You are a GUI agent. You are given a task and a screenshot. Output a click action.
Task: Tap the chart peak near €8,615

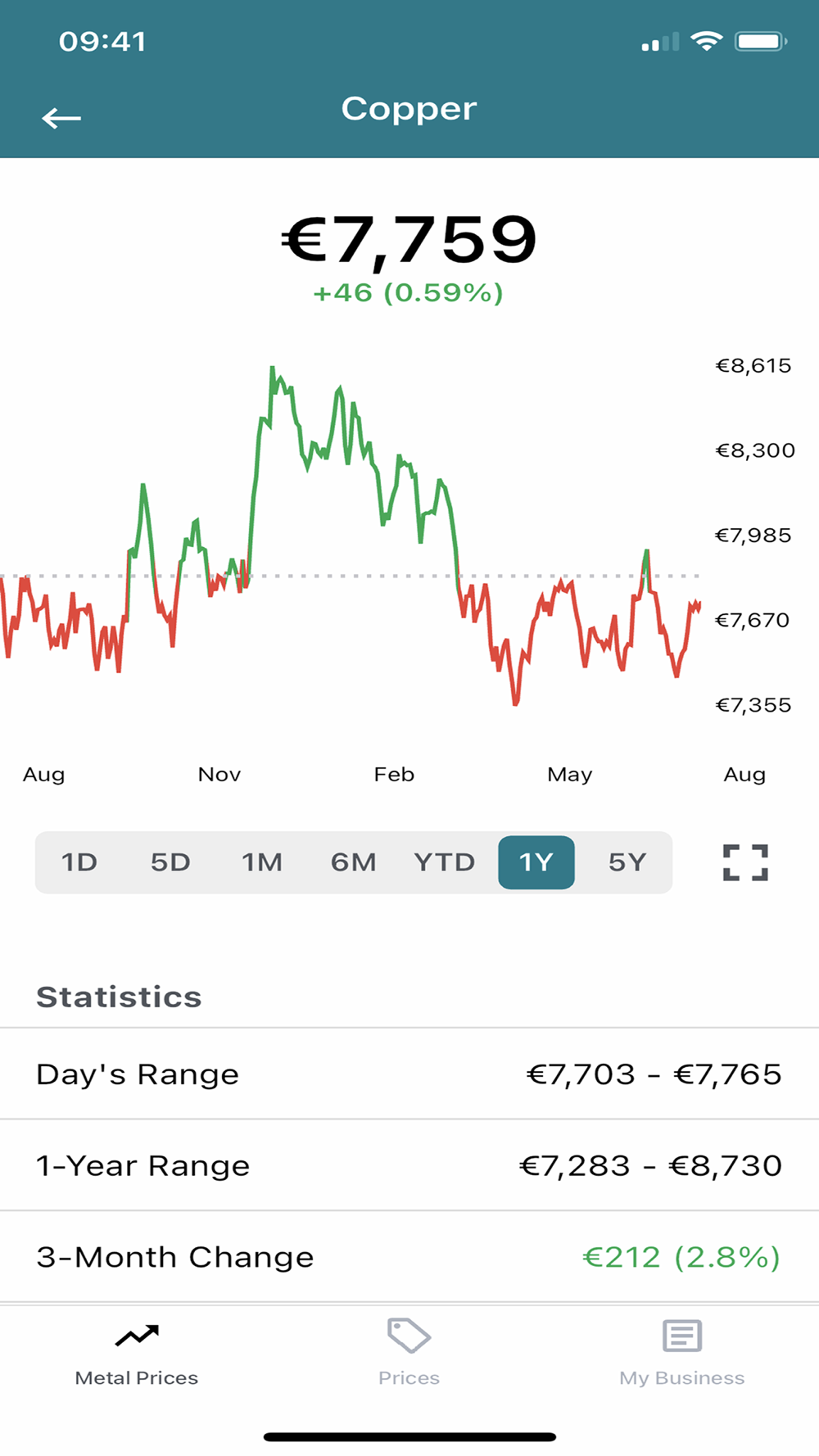point(273,370)
